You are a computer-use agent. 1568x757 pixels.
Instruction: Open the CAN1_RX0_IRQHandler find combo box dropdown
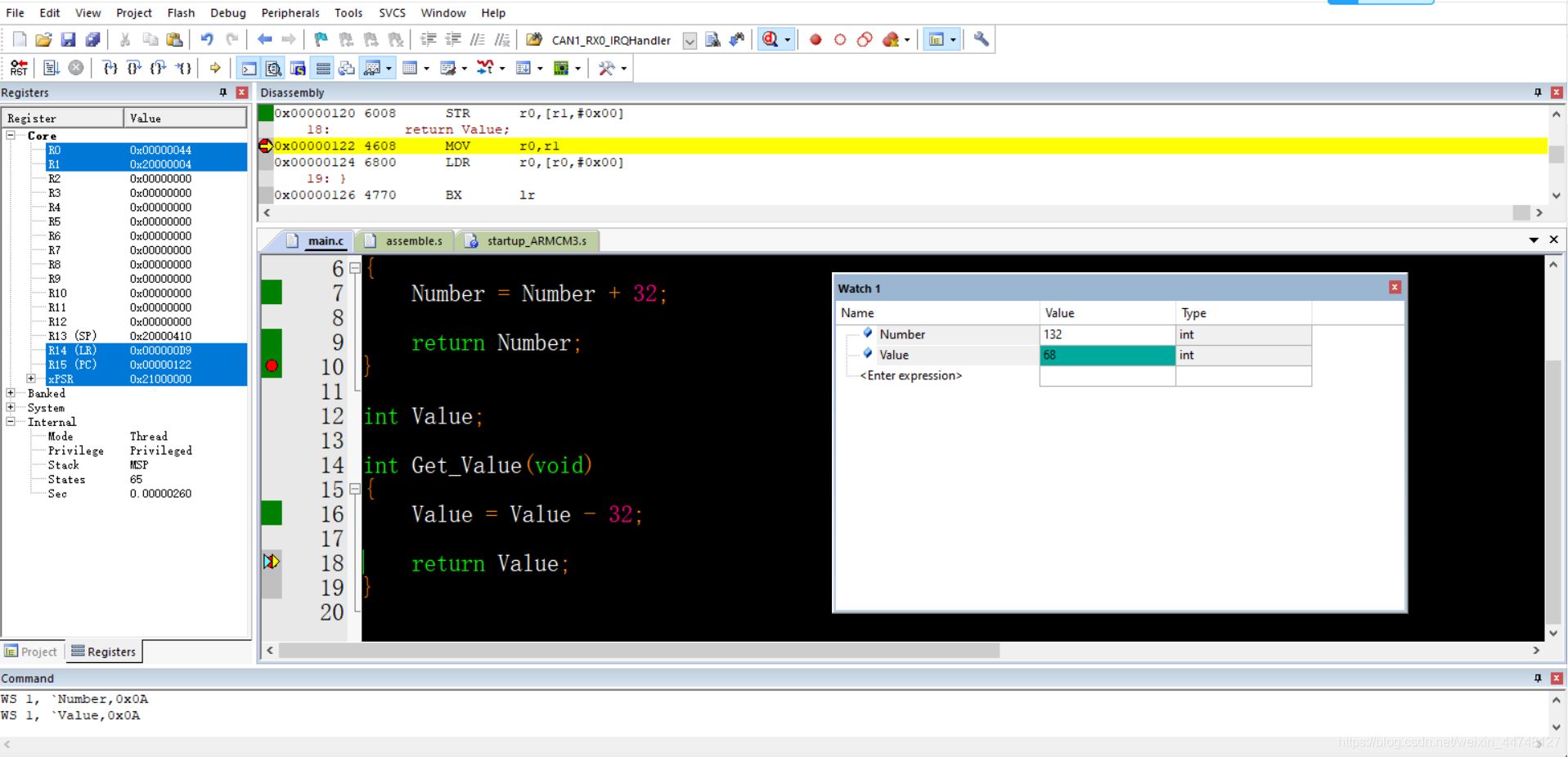(x=690, y=40)
